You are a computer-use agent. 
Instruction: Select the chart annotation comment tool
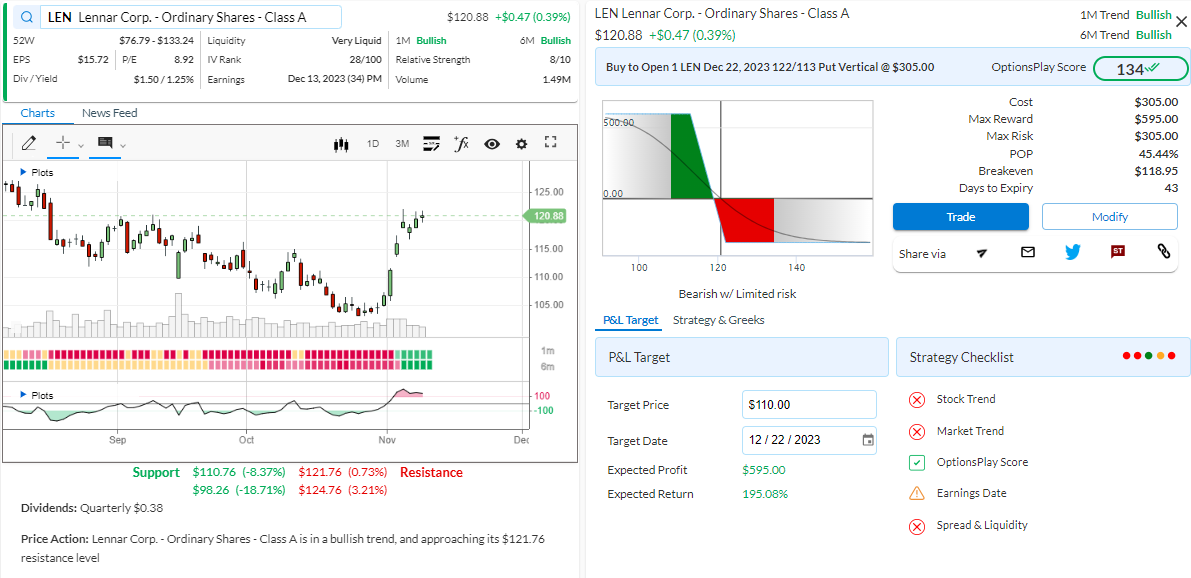[x=105, y=143]
